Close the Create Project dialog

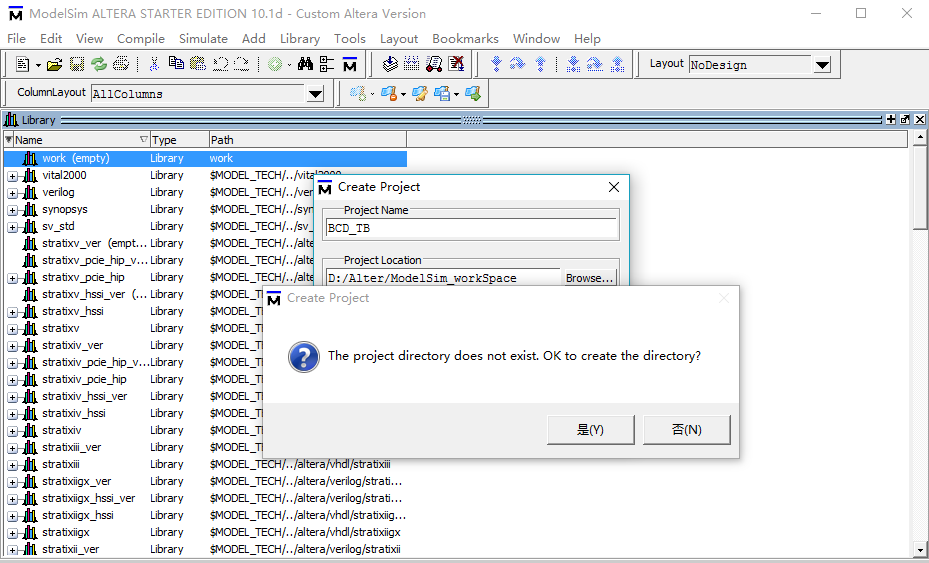(x=614, y=187)
